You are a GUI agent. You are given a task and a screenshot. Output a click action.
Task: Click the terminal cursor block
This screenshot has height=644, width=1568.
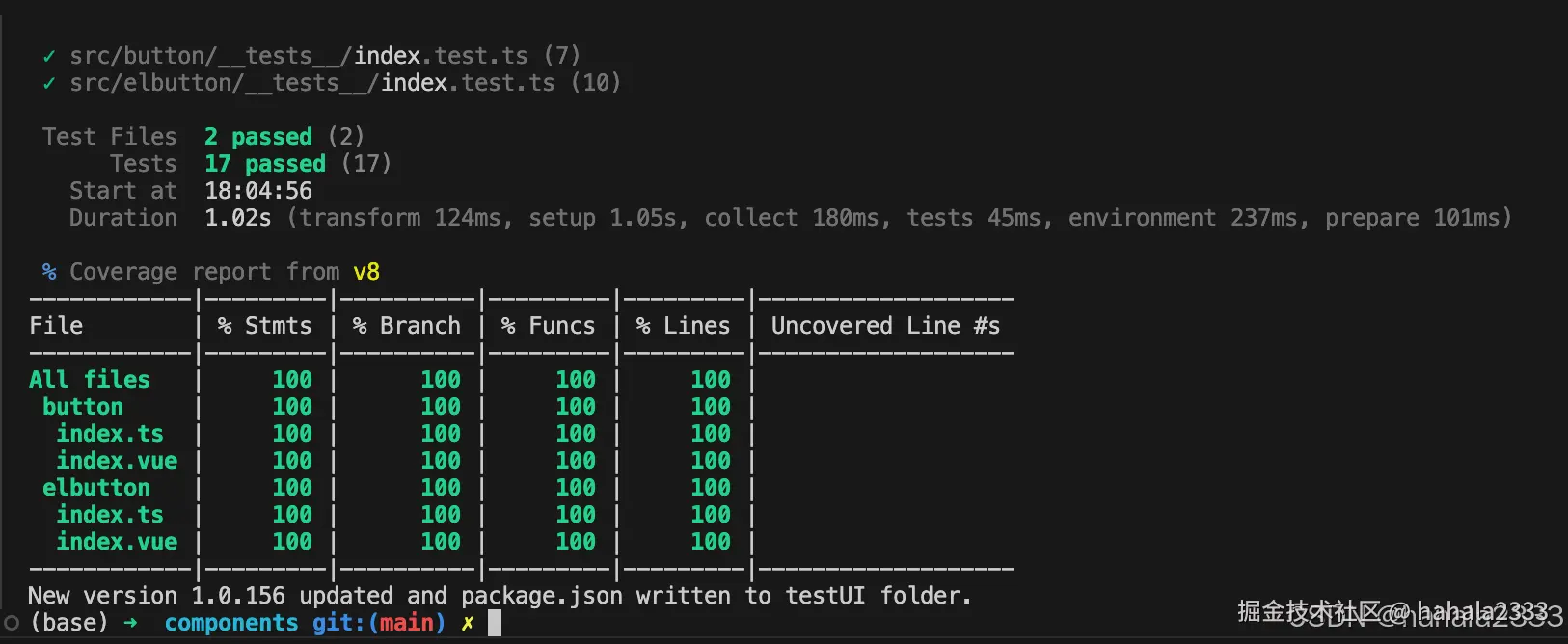point(495,623)
